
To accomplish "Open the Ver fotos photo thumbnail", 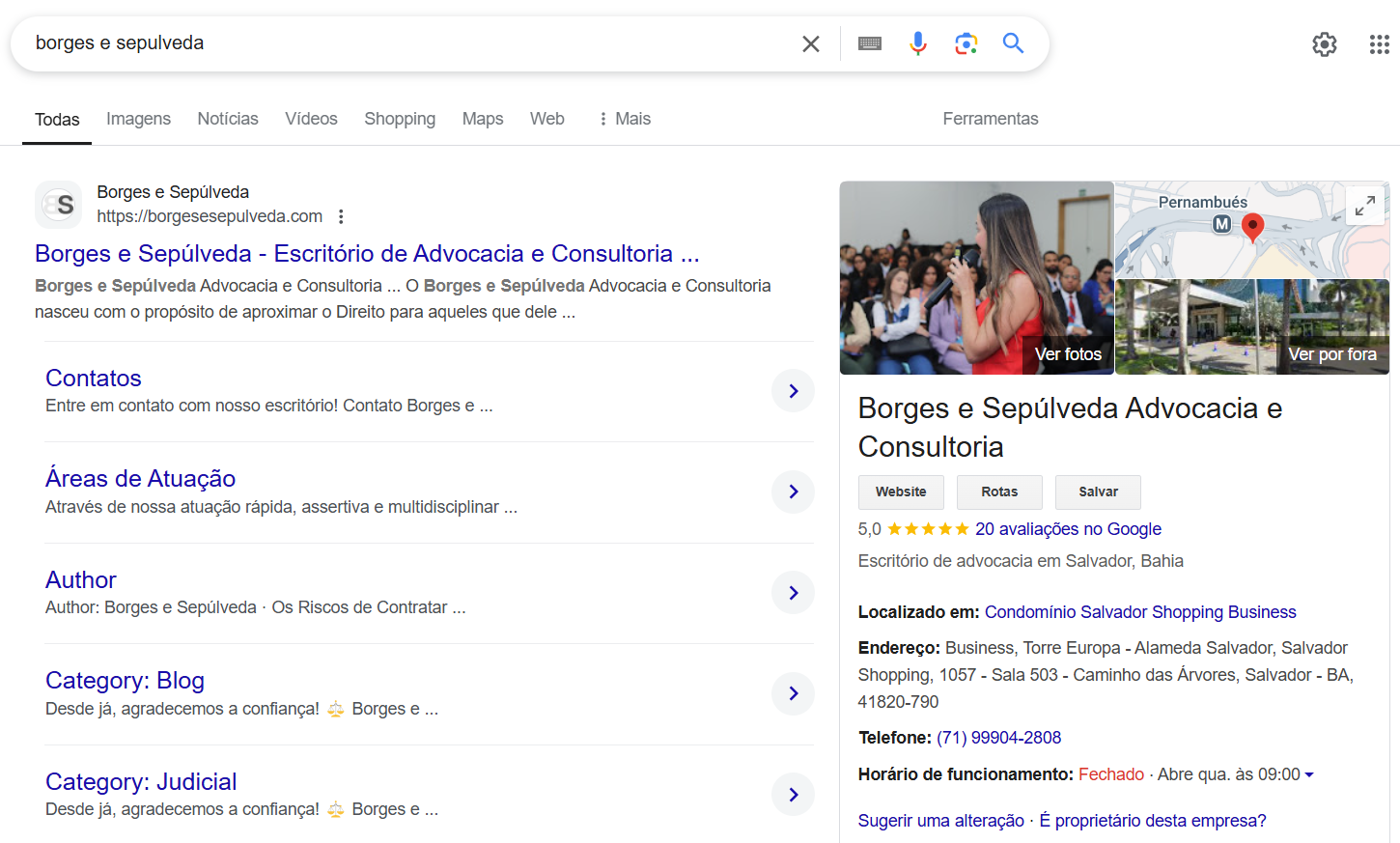I will click(x=976, y=278).
